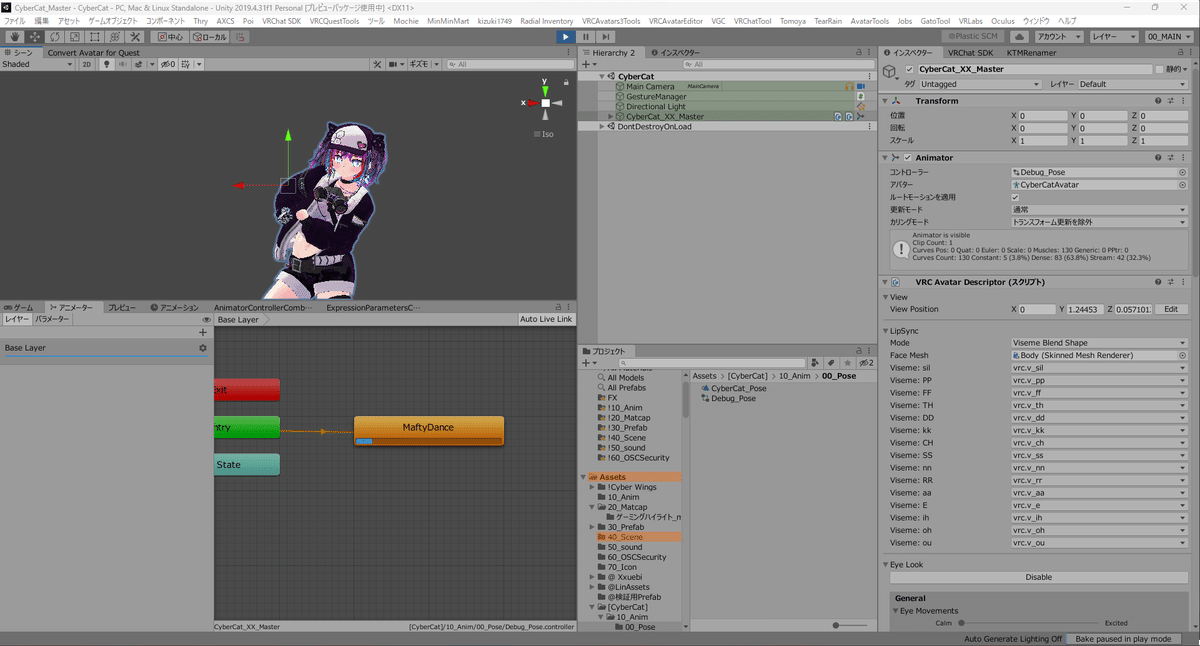
Task: Click the Play button
Action: (566, 37)
